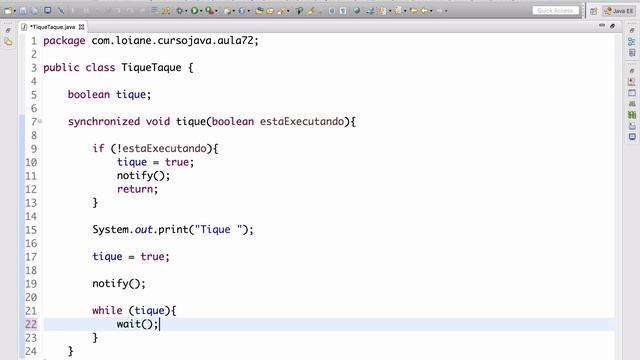Click the Quick Access search field
The width and height of the screenshot is (640, 360).
coord(556,11)
